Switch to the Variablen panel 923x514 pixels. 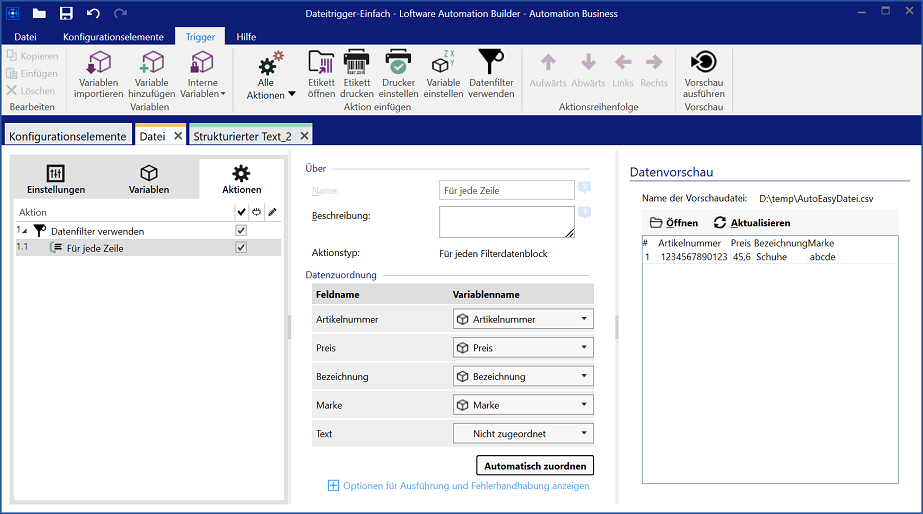click(x=149, y=179)
